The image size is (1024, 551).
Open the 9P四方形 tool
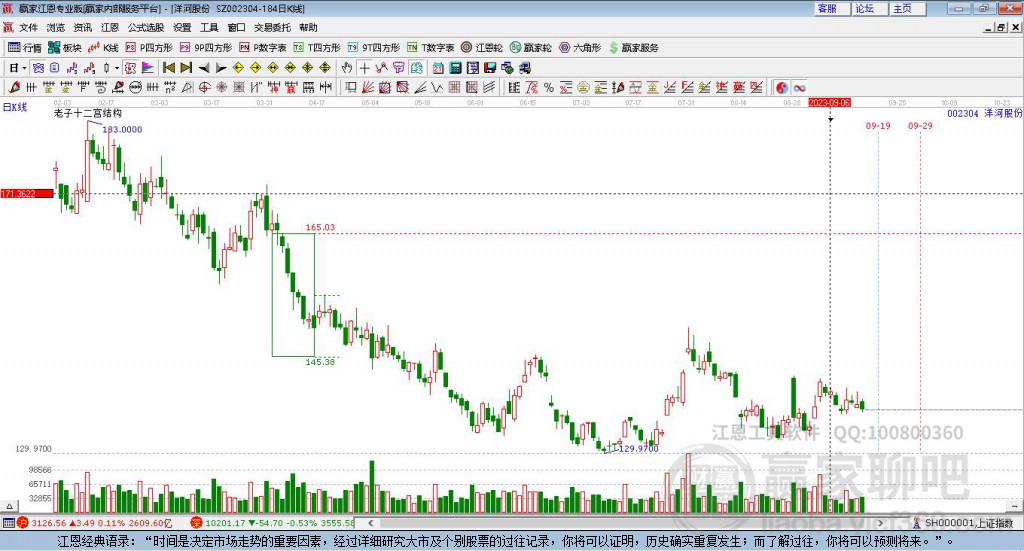(206, 48)
